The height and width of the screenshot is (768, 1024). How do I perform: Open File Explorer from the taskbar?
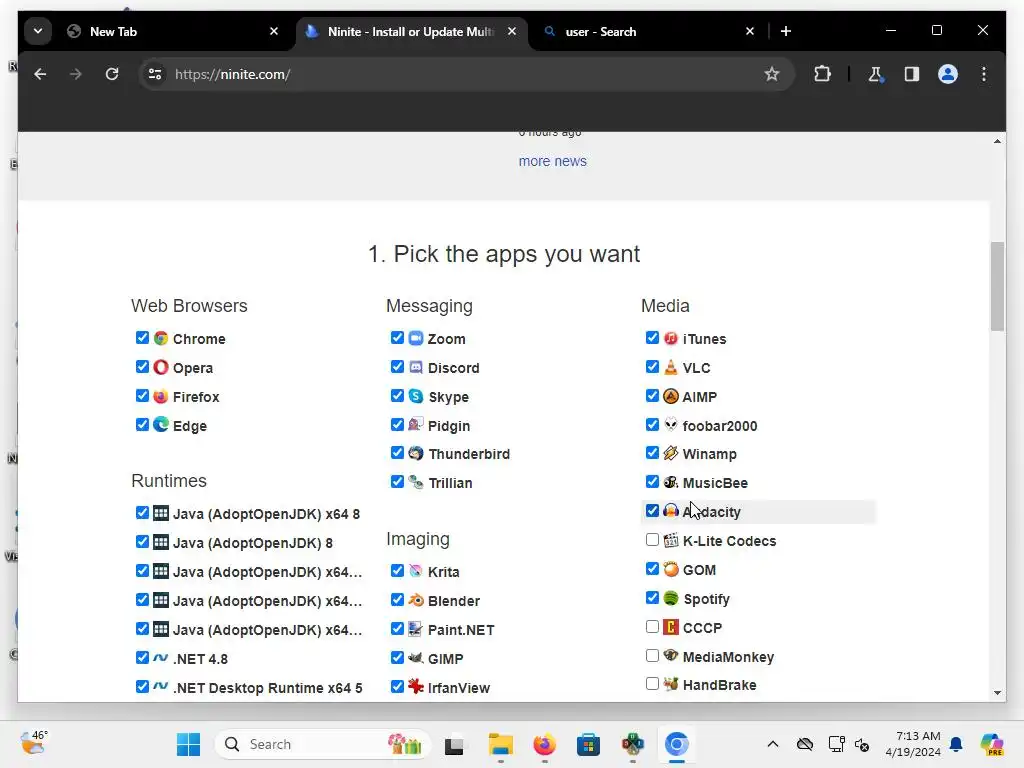point(501,744)
